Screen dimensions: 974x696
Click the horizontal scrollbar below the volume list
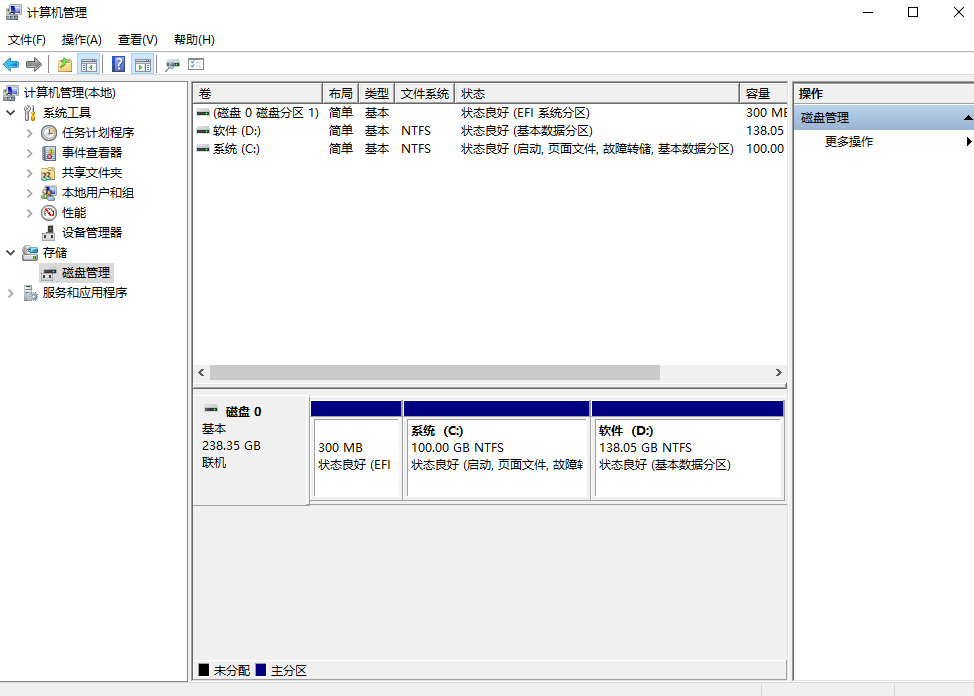(x=430, y=372)
